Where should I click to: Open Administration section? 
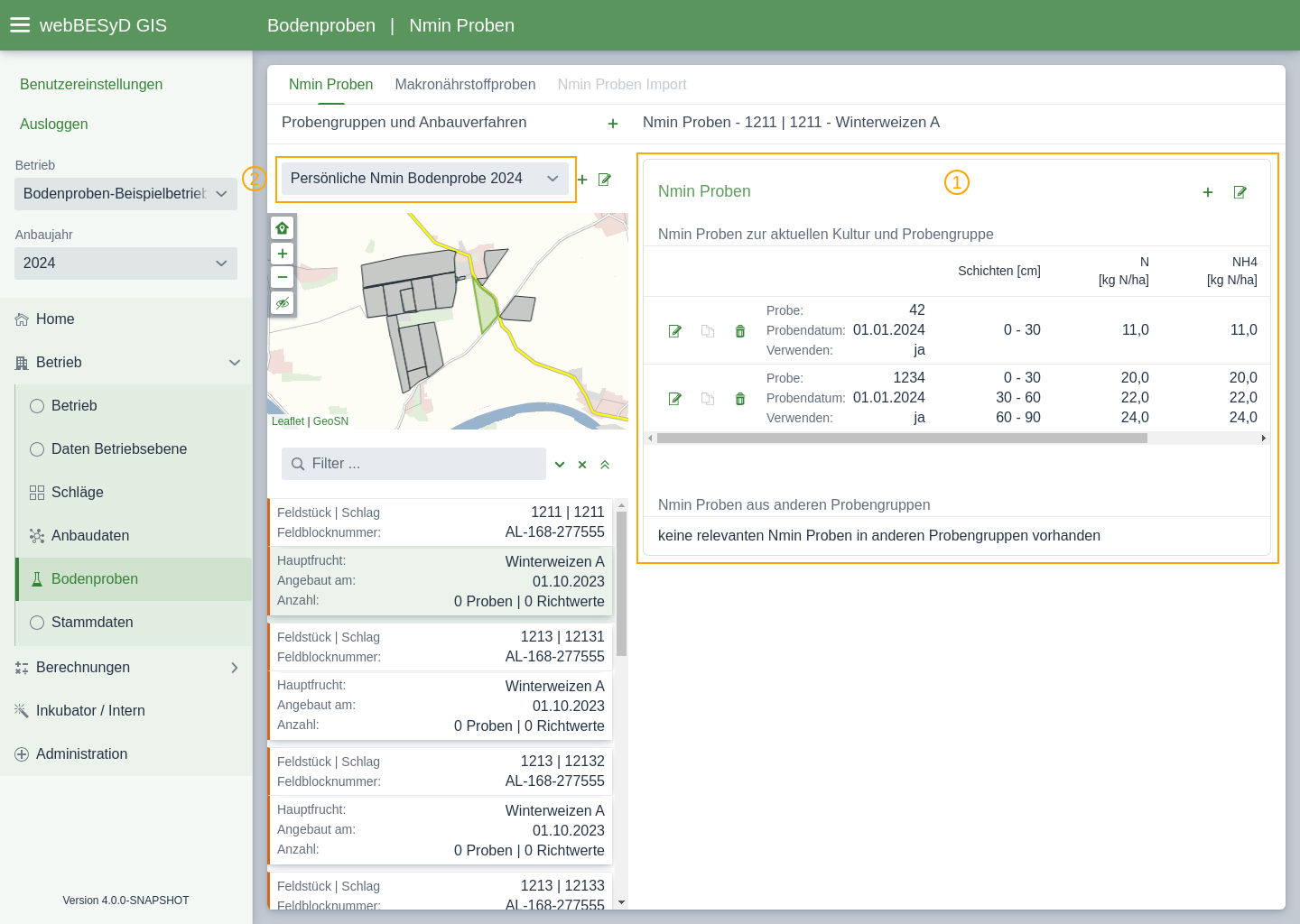point(126,754)
